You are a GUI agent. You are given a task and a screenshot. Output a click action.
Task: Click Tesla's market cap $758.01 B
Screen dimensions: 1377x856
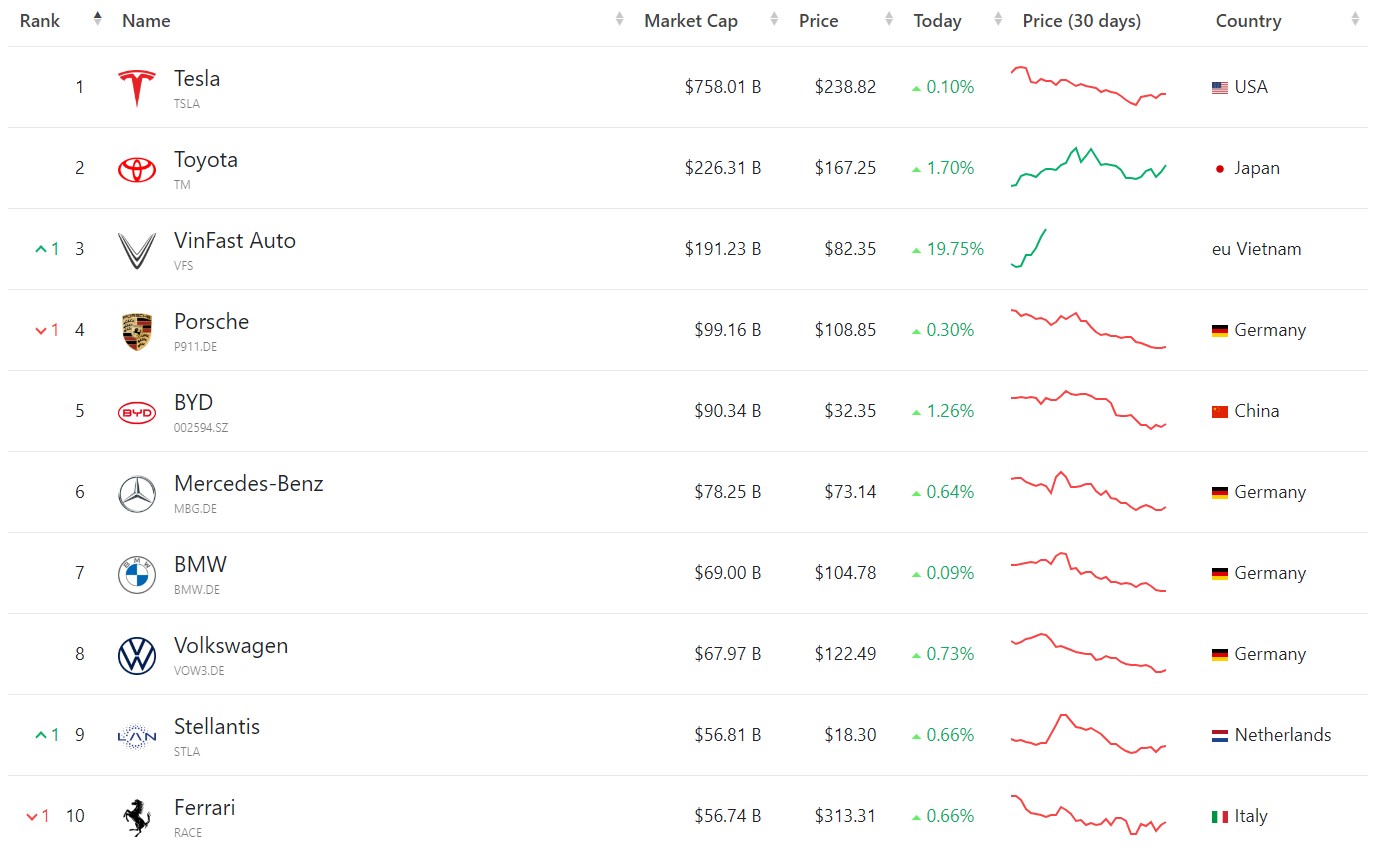(x=723, y=88)
